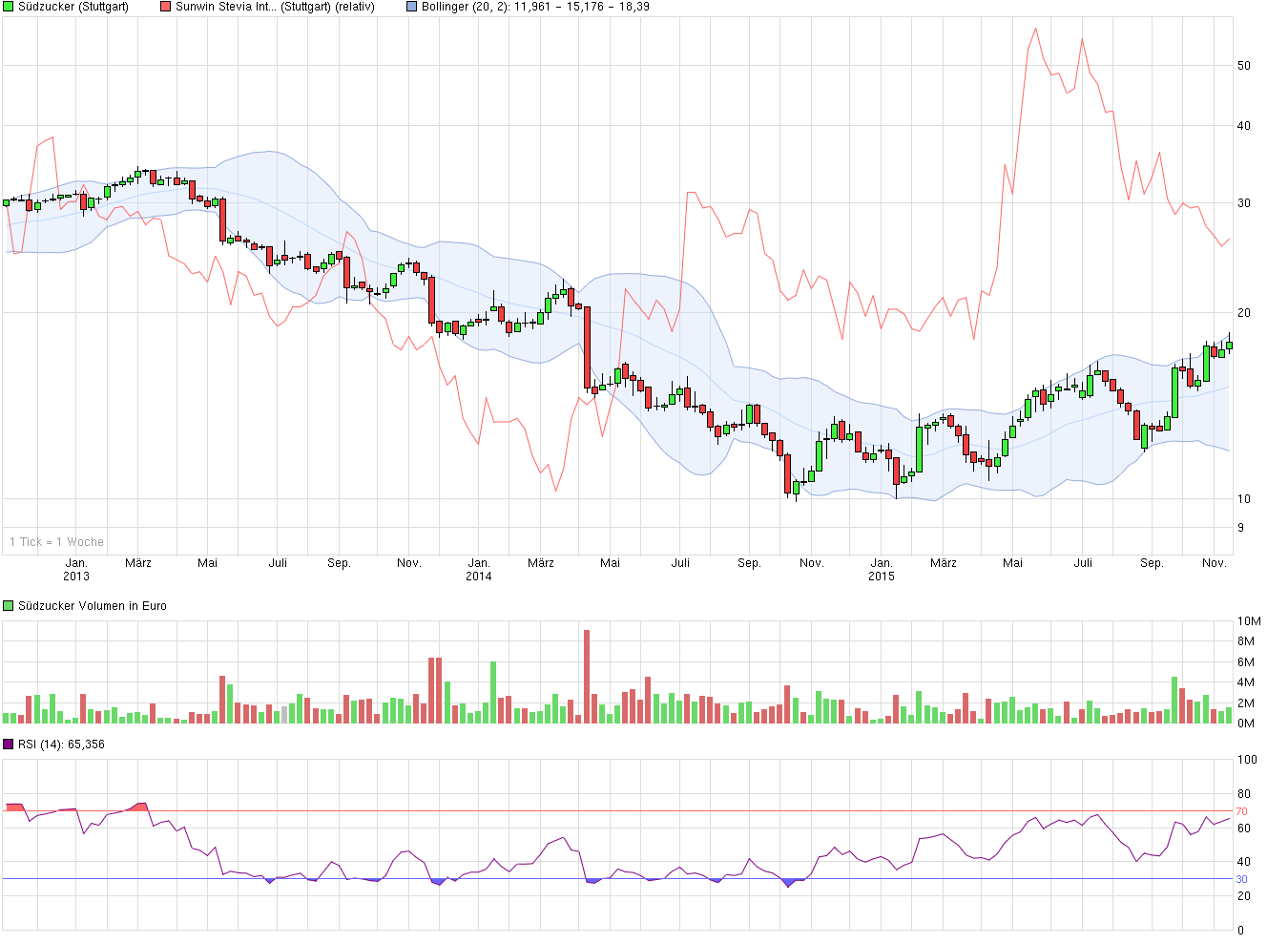Click the price axis "30" label
Image resolution: width=1288 pixels, height=944 pixels.
(1244, 203)
